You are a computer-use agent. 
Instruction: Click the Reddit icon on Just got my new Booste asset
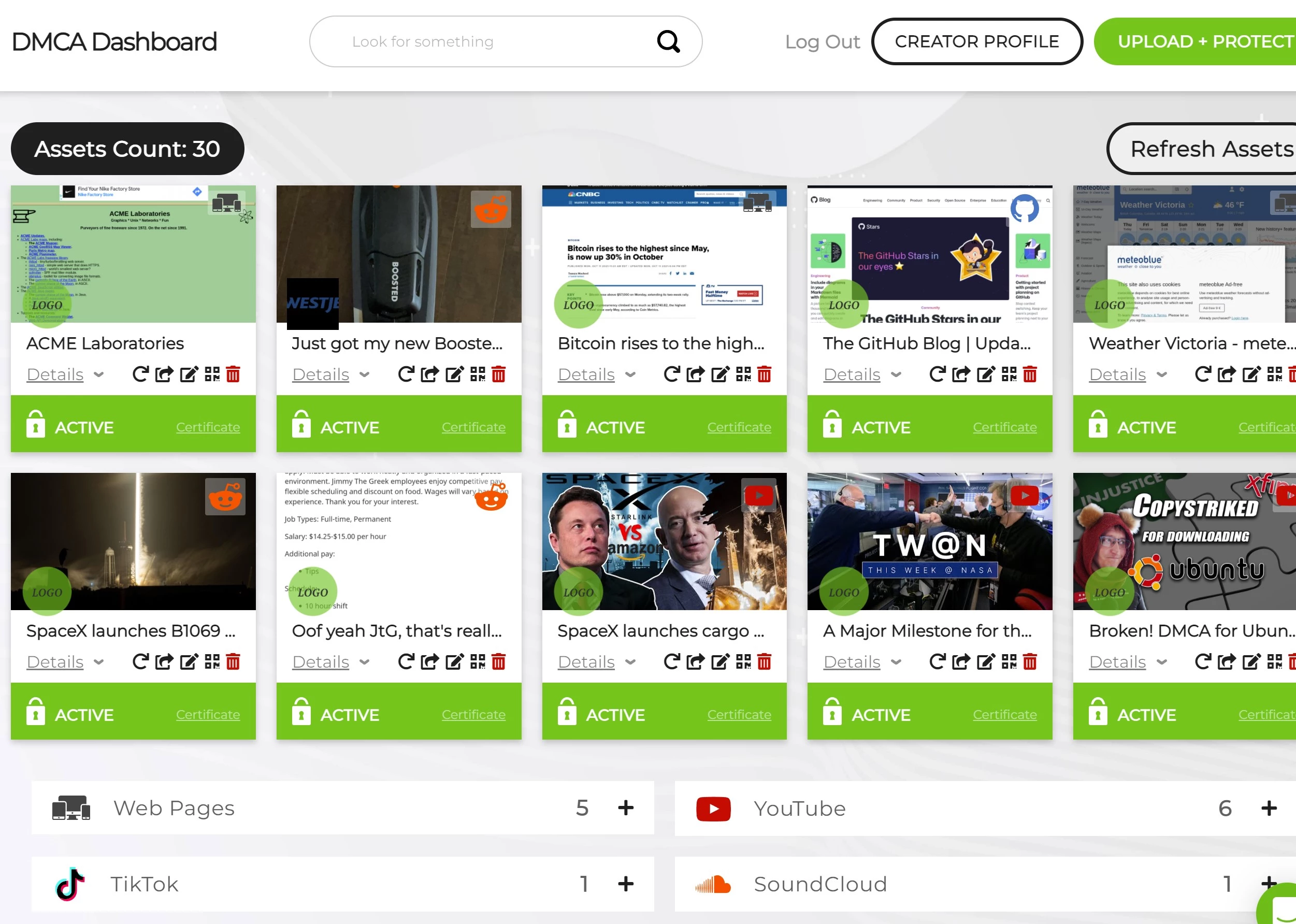coord(492,210)
